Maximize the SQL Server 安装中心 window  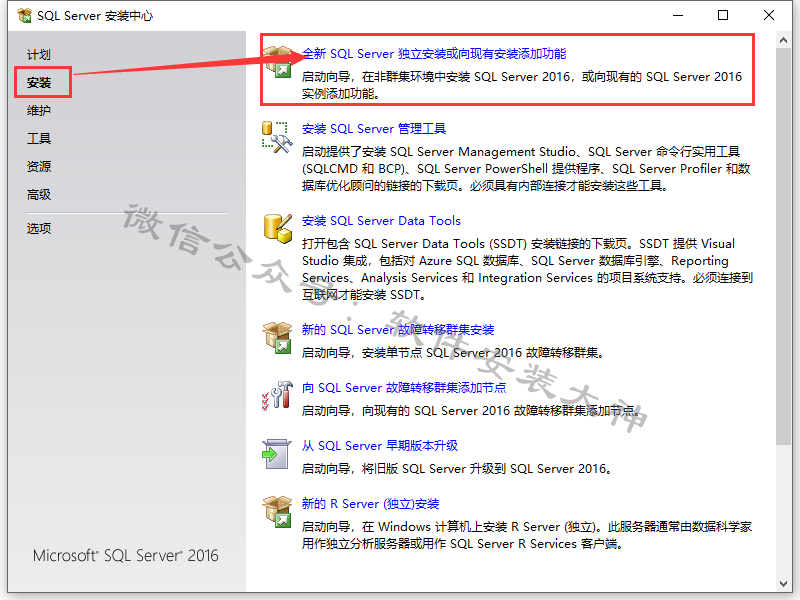pyautogui.click(x=723, y=16)
